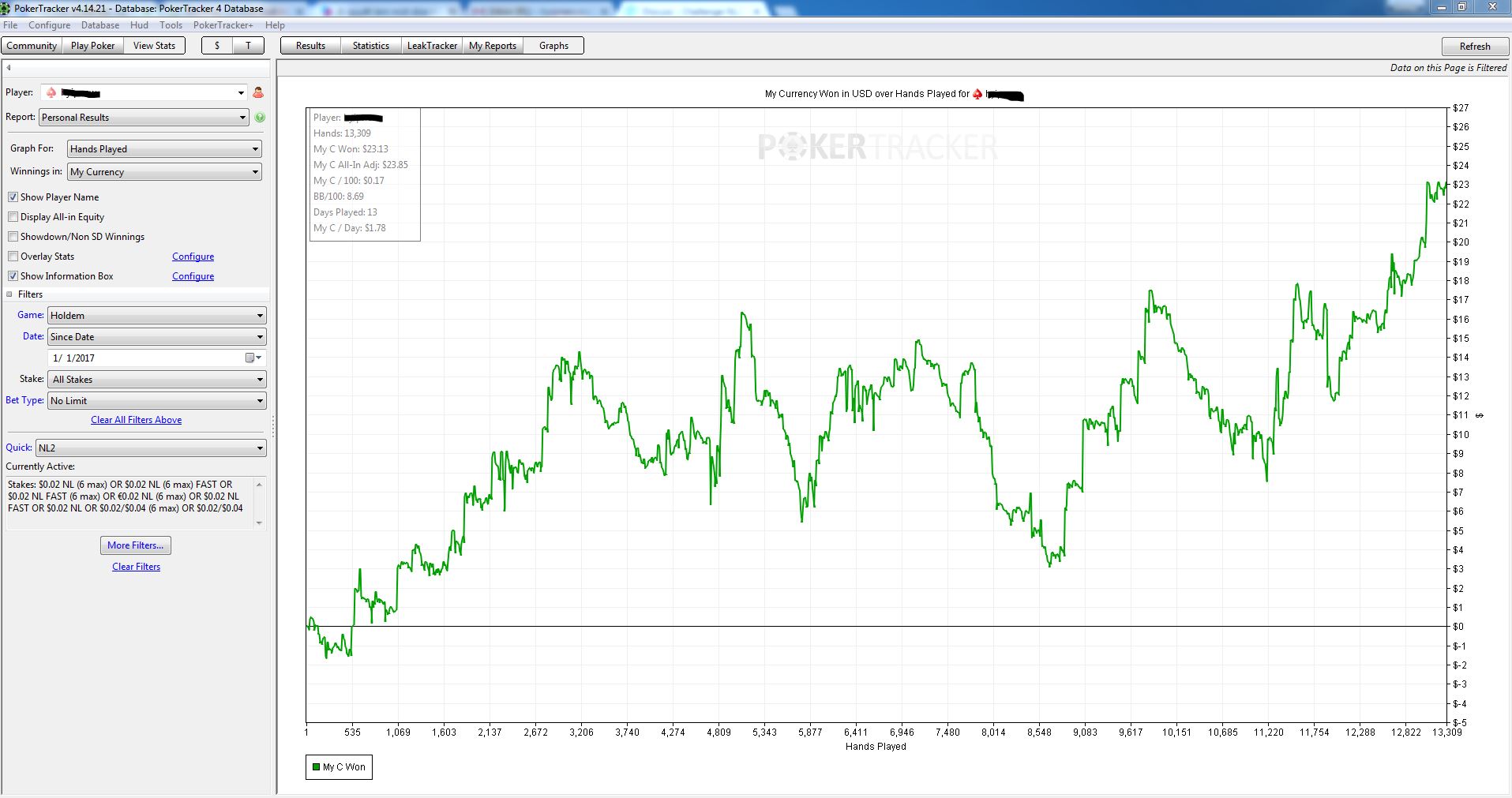The image size is (1512, 798).
Task: Open the File menu
Action: (10, 25)
